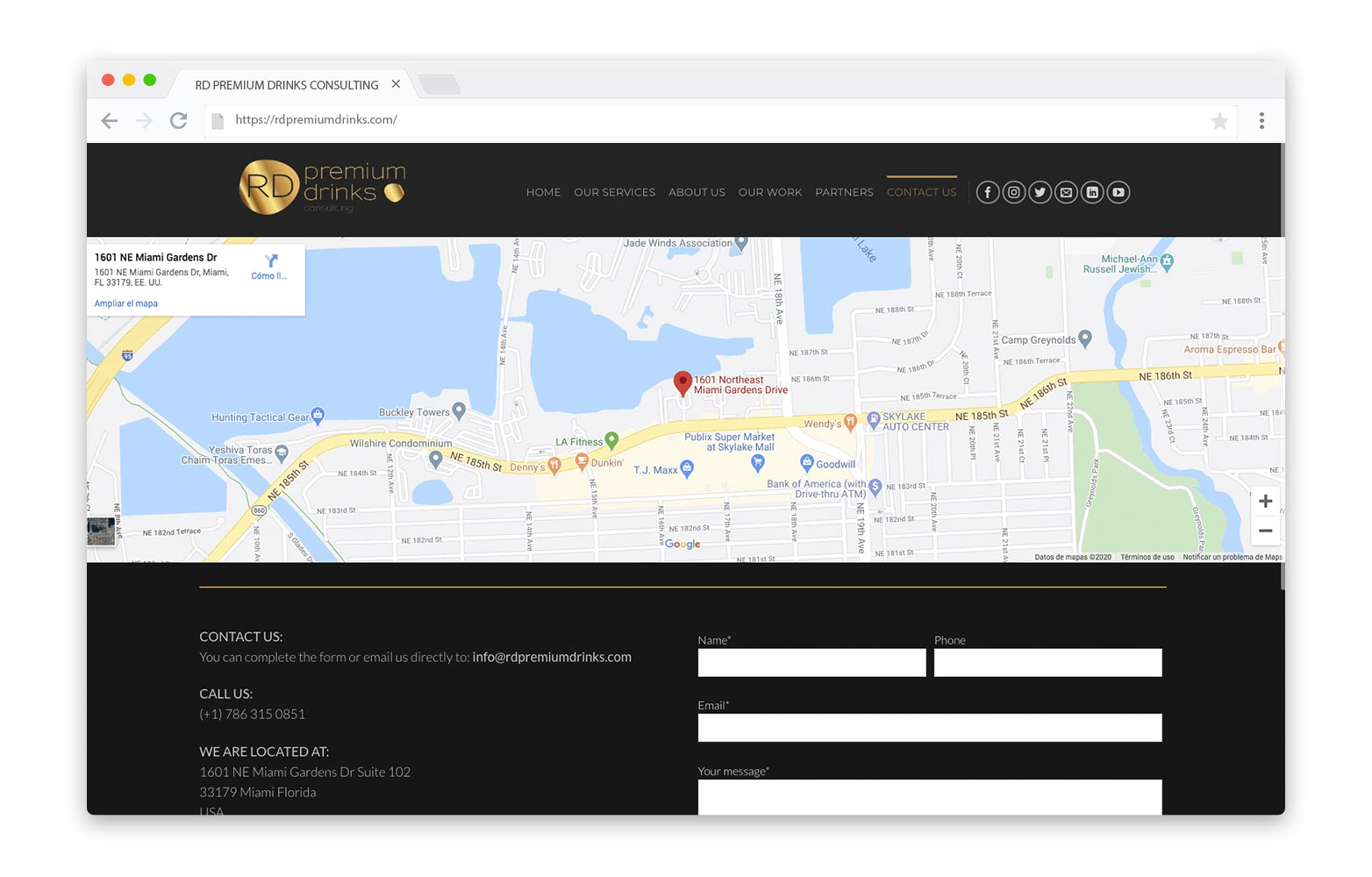Open browser three-dot menu
The width and height of the screenshot is (1372, 877).
click(x=1261, y=121)
